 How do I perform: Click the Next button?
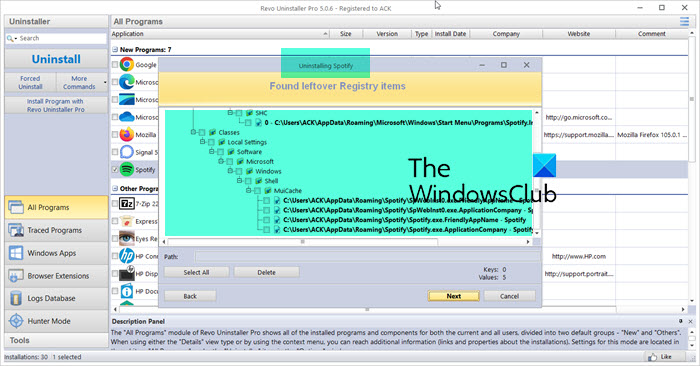click(x=454, y=296)
